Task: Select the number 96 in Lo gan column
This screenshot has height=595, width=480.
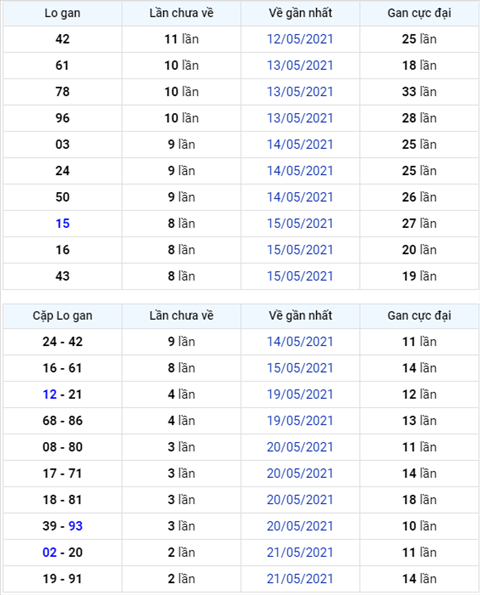Action: (x=63, y=118)
